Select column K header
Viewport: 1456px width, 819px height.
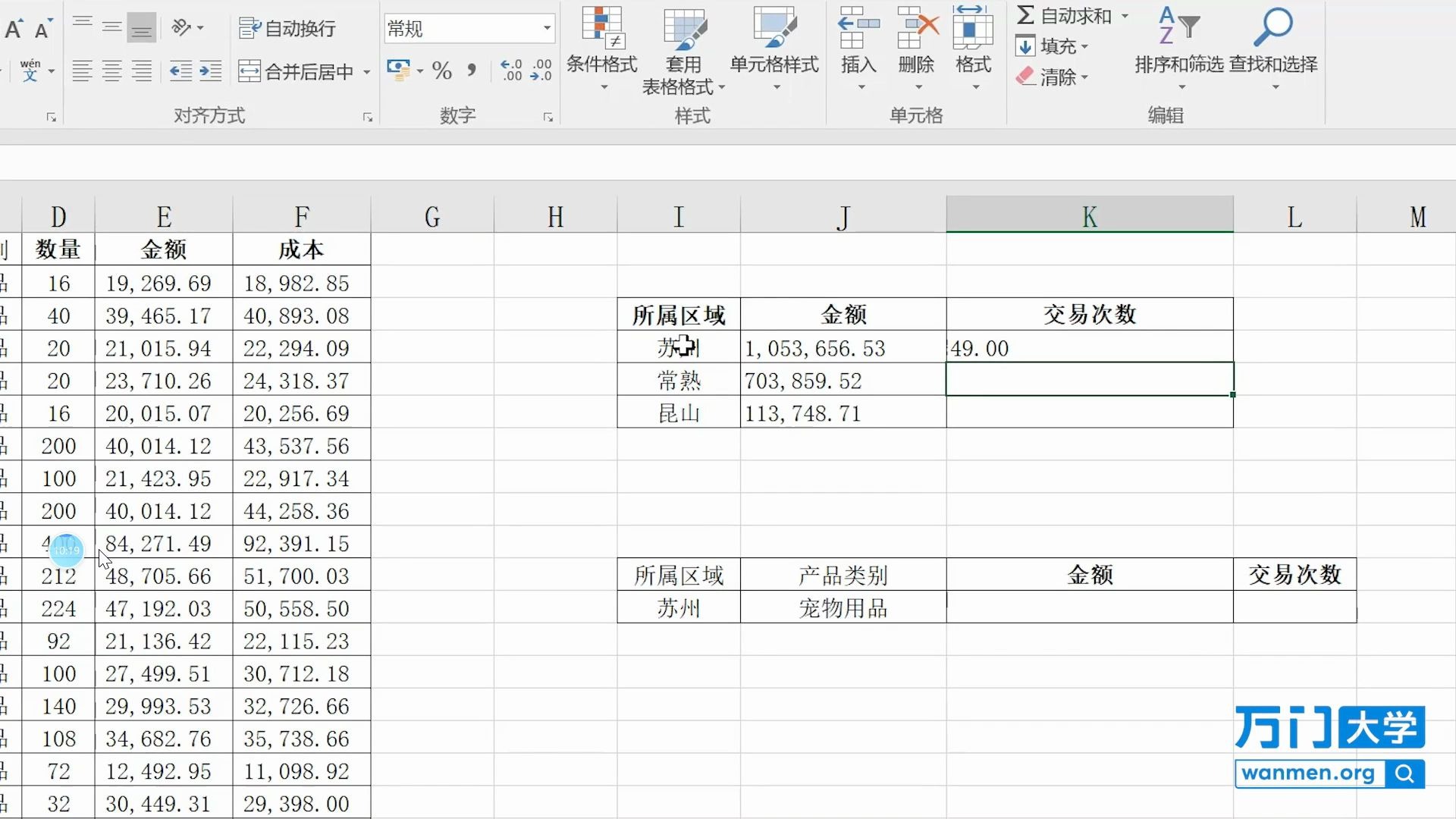1089,217
